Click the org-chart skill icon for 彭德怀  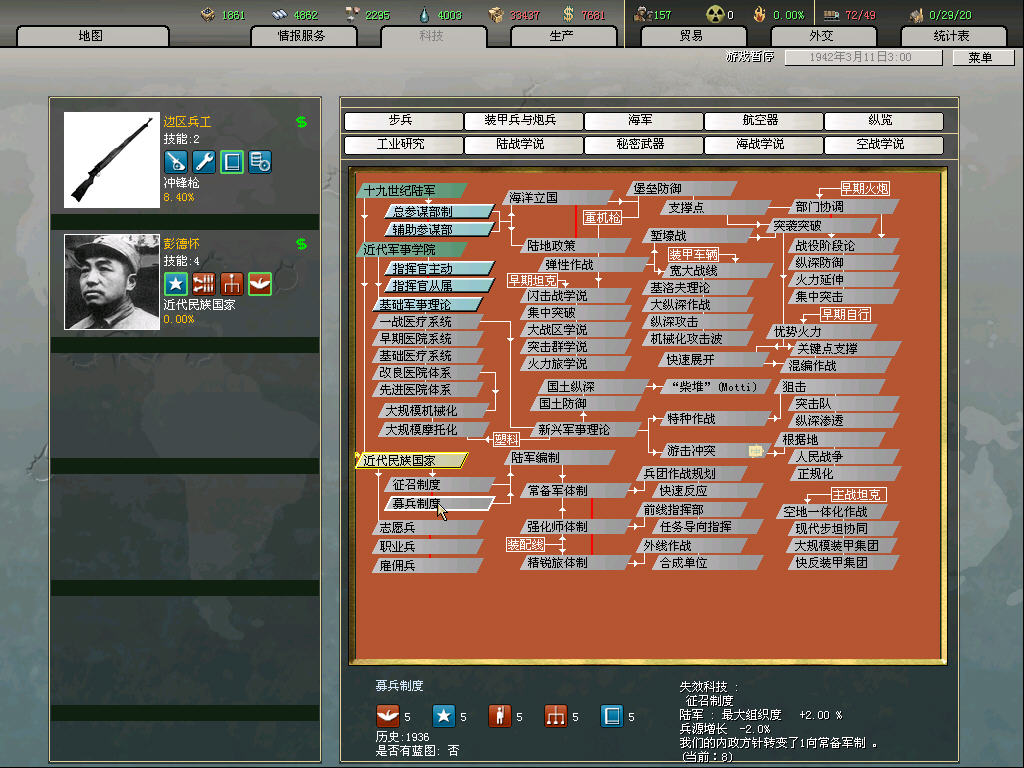[x=232, y=283]
